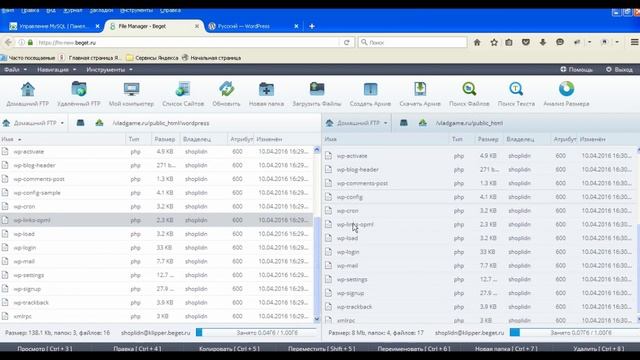Open the Navigation menu dropdown
The image size is (640, 360).
56,69
